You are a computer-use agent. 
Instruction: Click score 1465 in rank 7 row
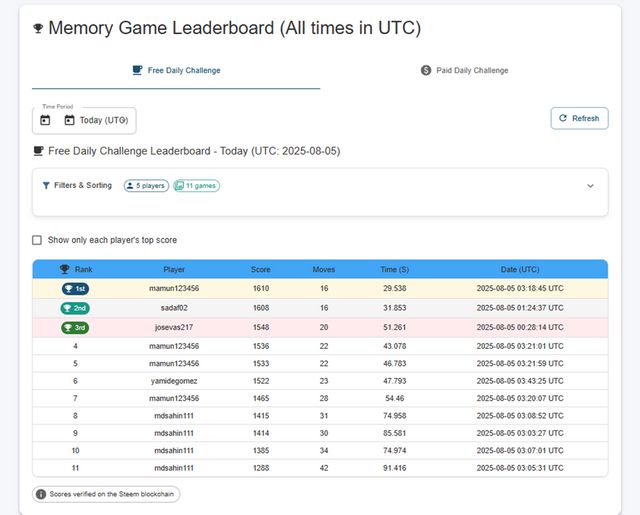261,398
